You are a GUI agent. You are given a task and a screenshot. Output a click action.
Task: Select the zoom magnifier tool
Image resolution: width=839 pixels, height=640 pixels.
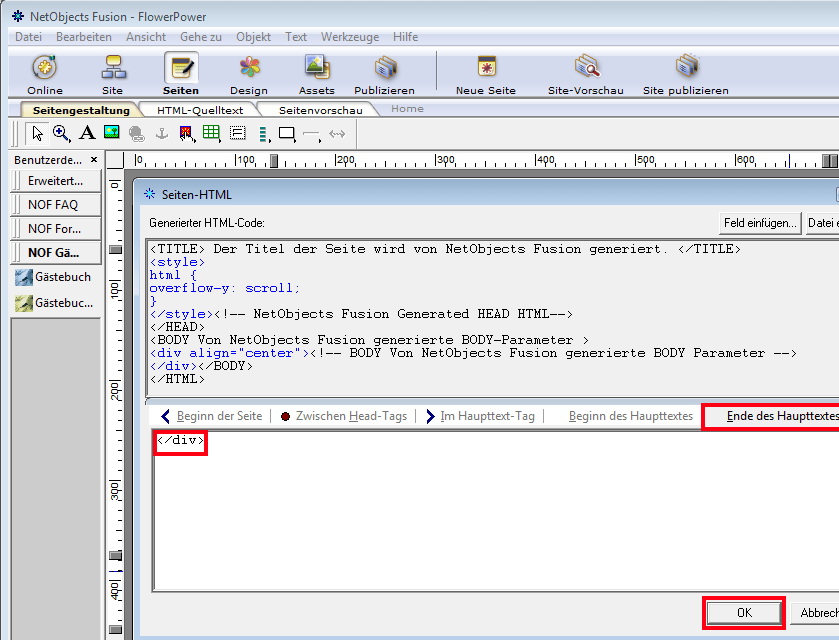coord(62,133)
